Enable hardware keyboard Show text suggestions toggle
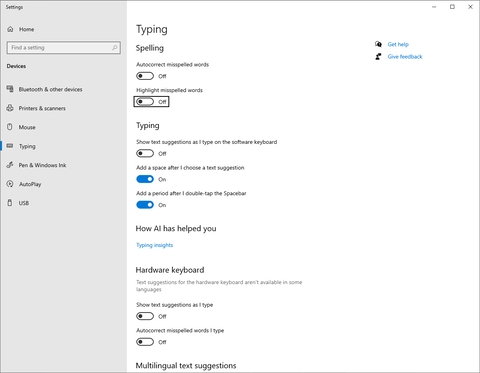This screenshot has height=373, width=480. click(145, 316)
